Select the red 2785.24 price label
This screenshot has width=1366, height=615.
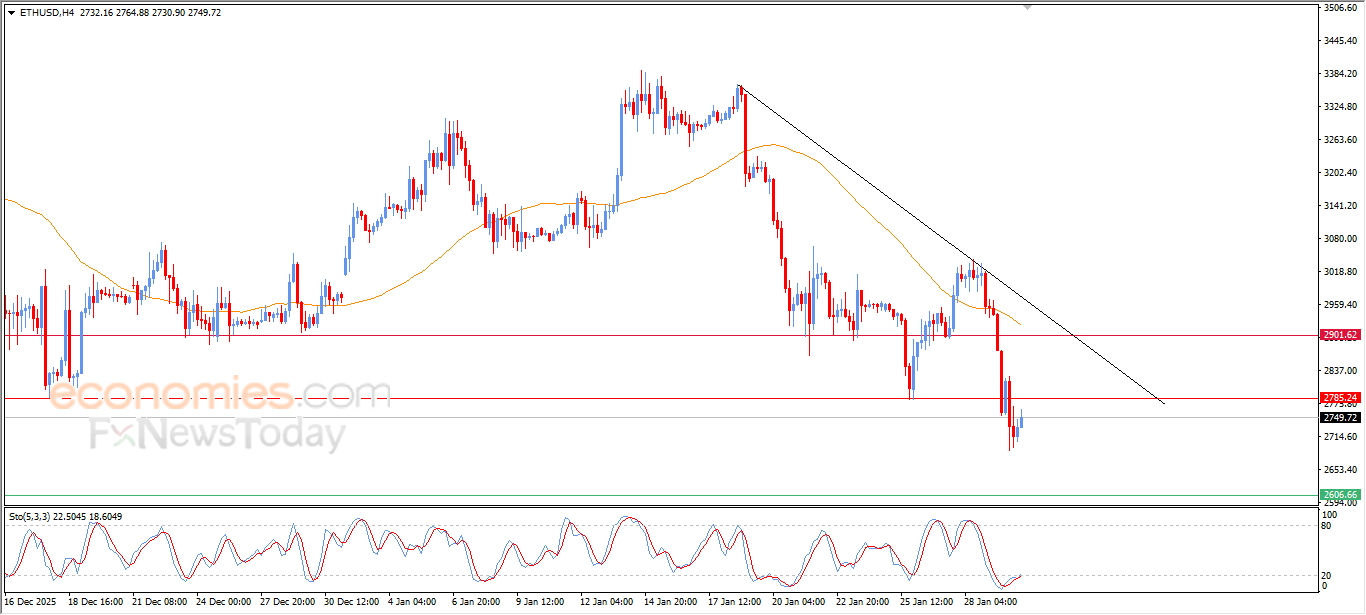coord(1340,397)
